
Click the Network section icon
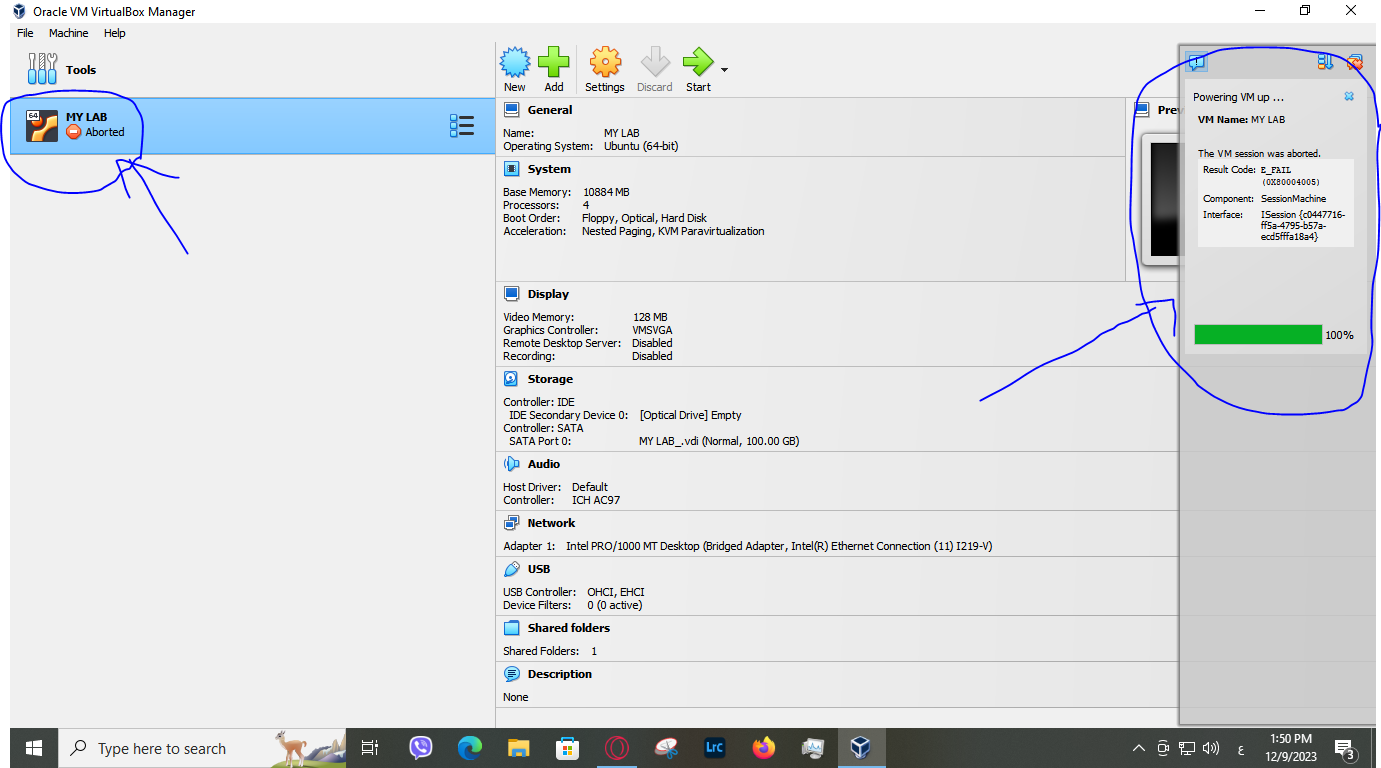tap(512, 523)
